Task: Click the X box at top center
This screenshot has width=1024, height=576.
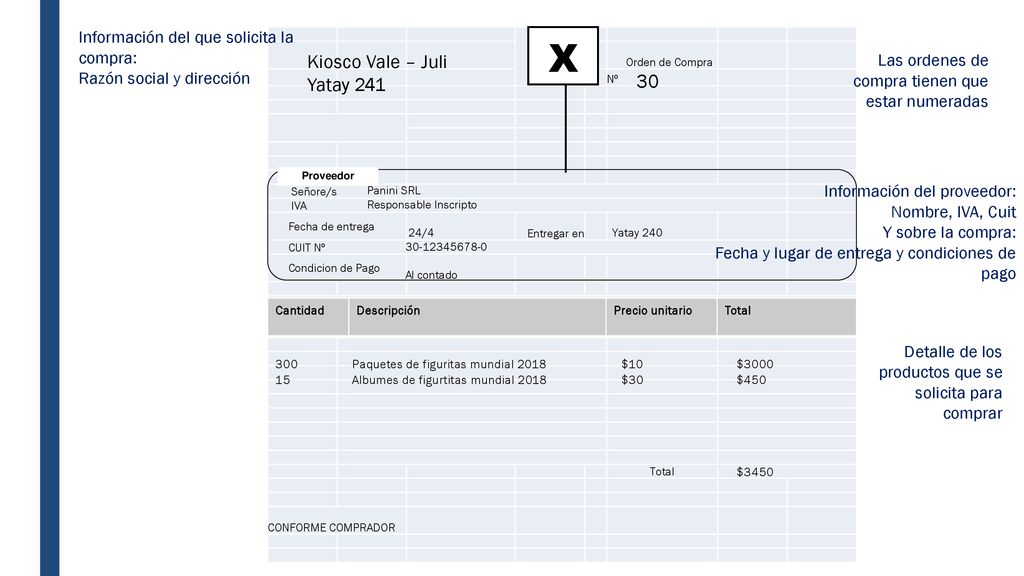Action: click(563, 56)
